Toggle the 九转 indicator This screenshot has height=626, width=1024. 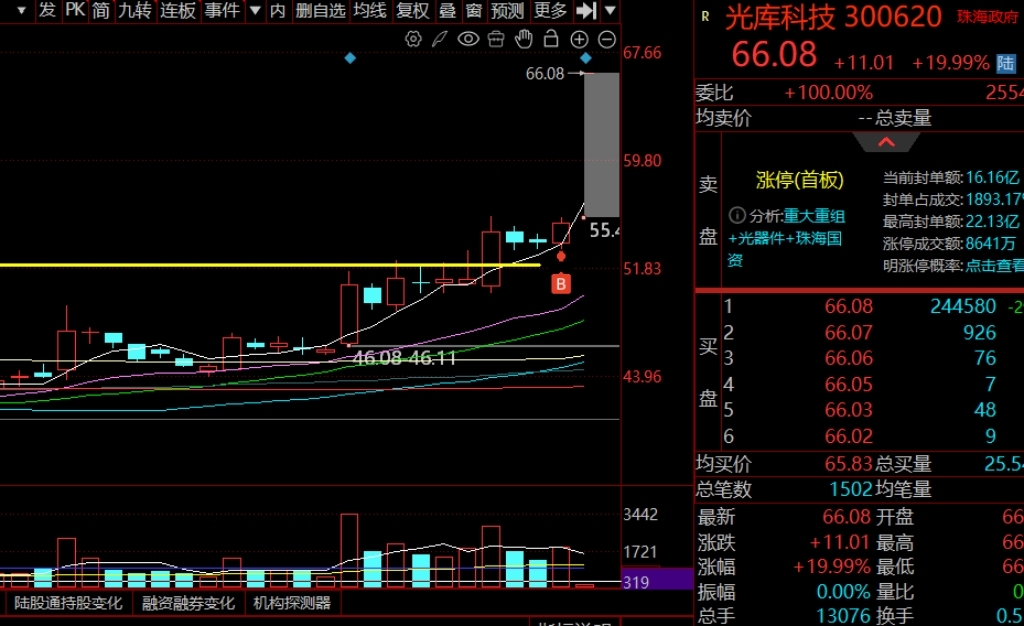pyautogui.click(x=135, y=10)
